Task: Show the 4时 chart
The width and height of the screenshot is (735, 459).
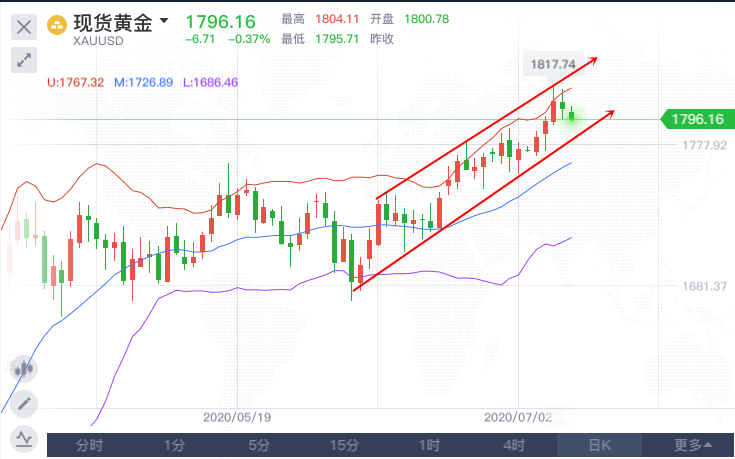Action: 515,445
